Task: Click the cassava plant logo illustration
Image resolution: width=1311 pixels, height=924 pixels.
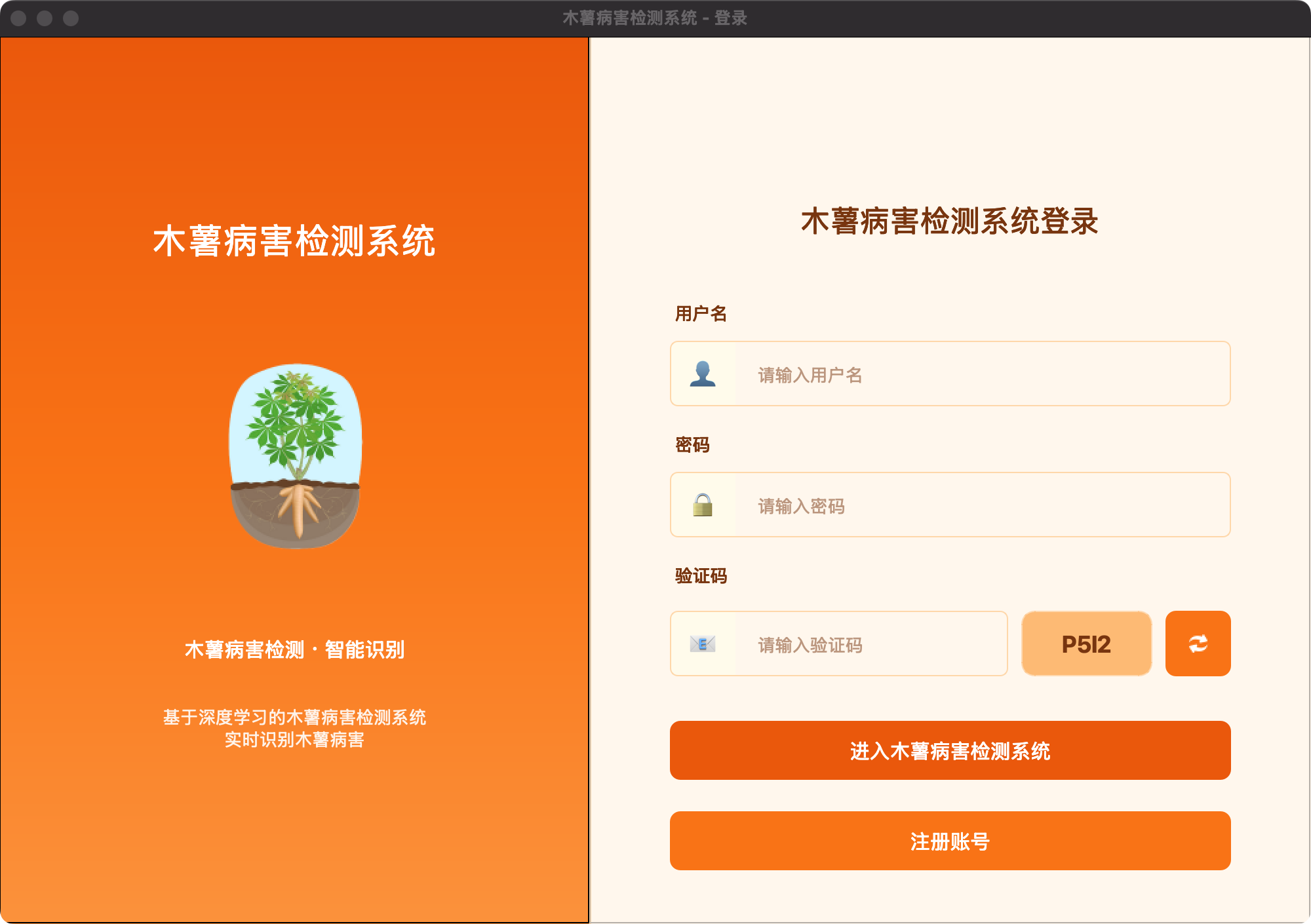Action: coord(295,455)
